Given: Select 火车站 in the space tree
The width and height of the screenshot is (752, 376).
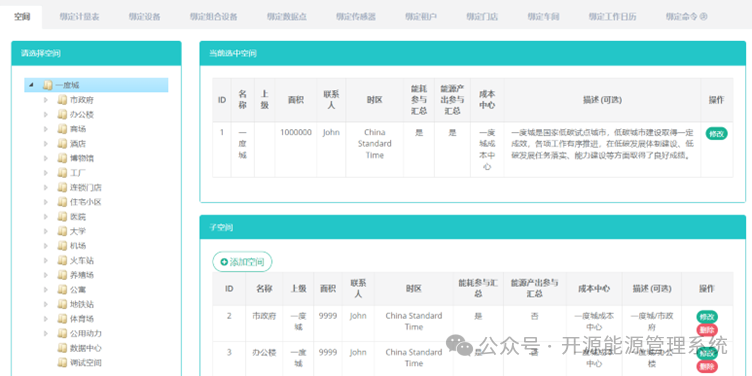Looking at the screenshot, I should [x=82, y=260].
